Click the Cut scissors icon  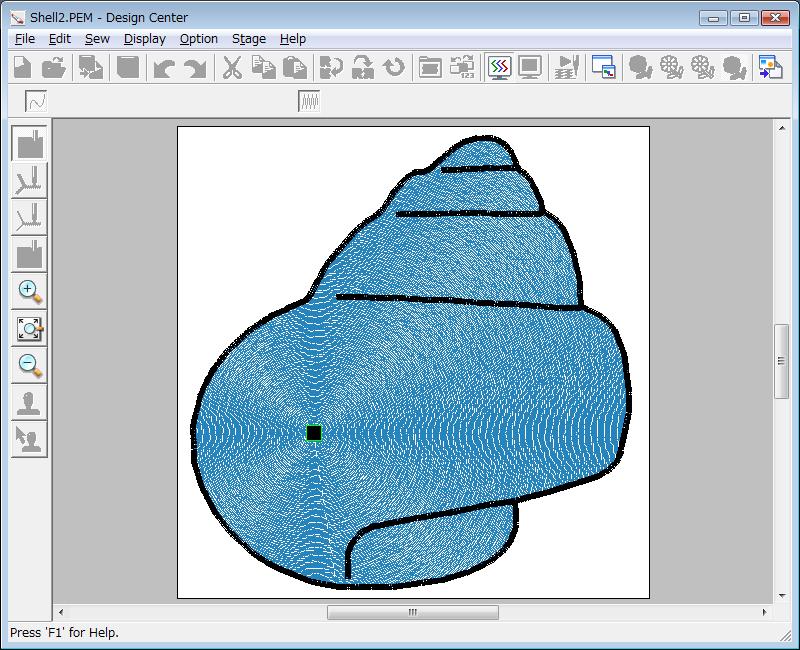(232, 67)
